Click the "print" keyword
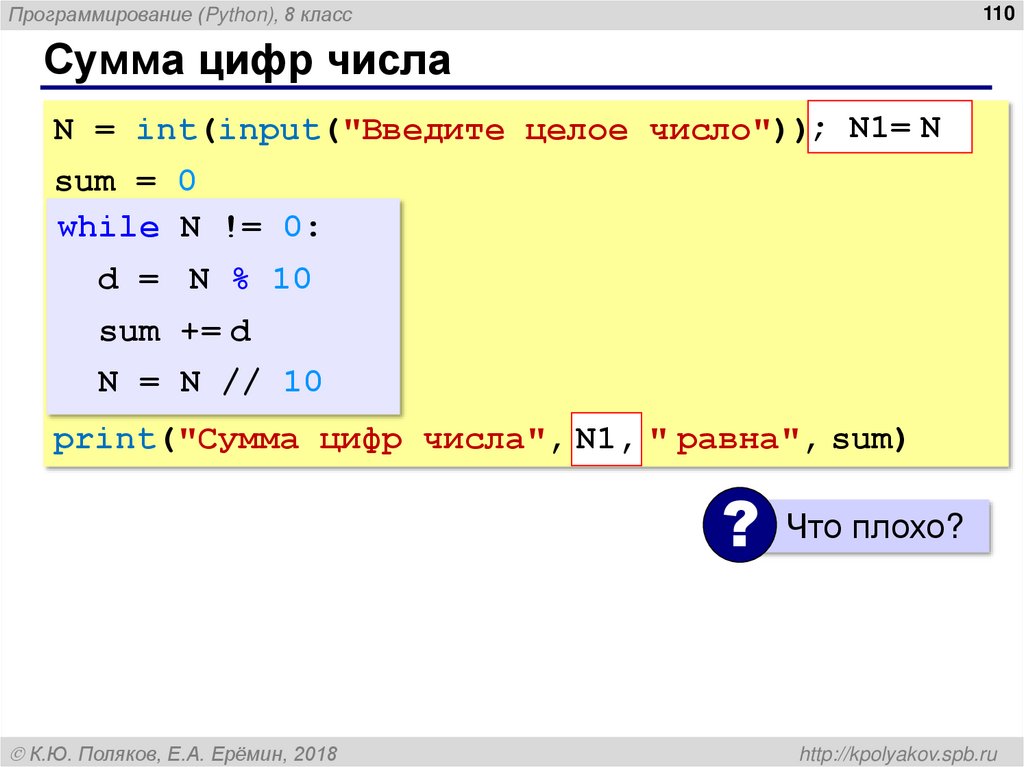This screenshot has height=767, width=1024. tap(104, 439)
